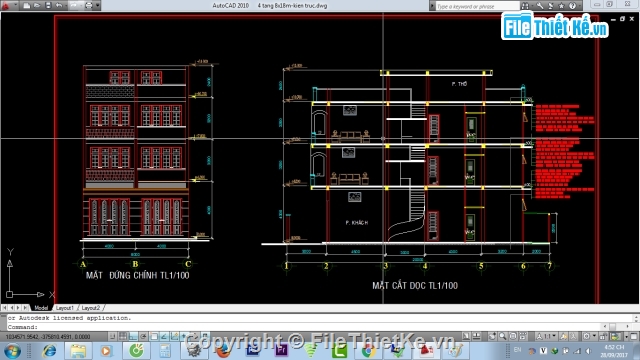Redo using the redo arrow icon

pos(73,5)
